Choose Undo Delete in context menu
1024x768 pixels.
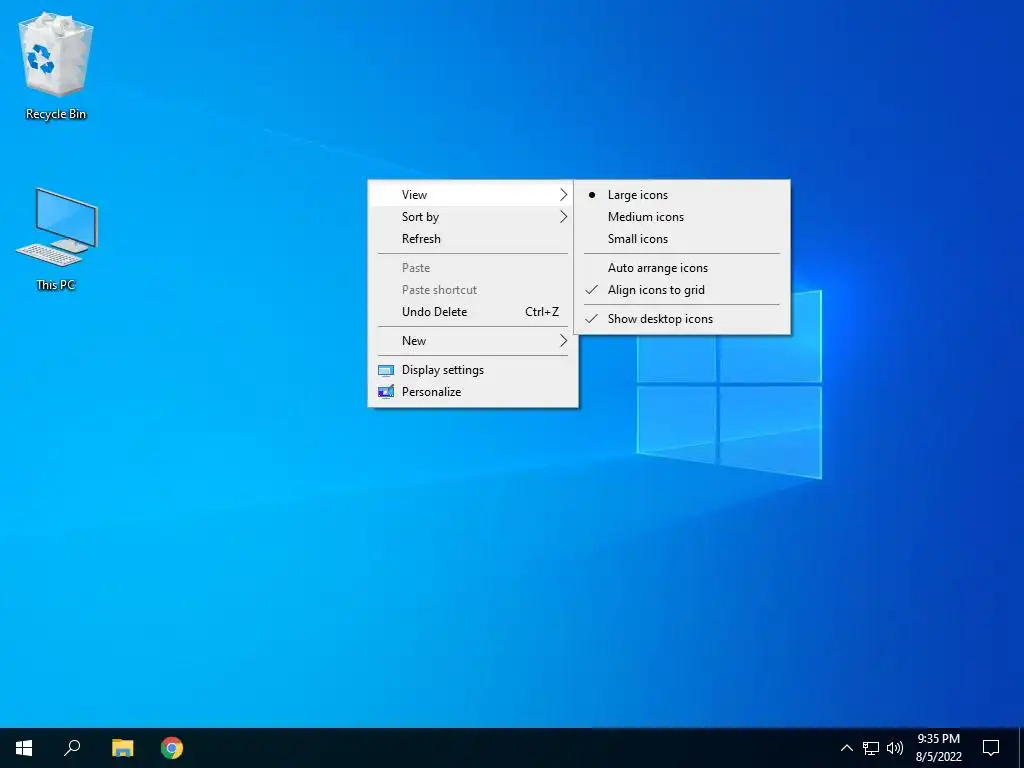(472, 312)
